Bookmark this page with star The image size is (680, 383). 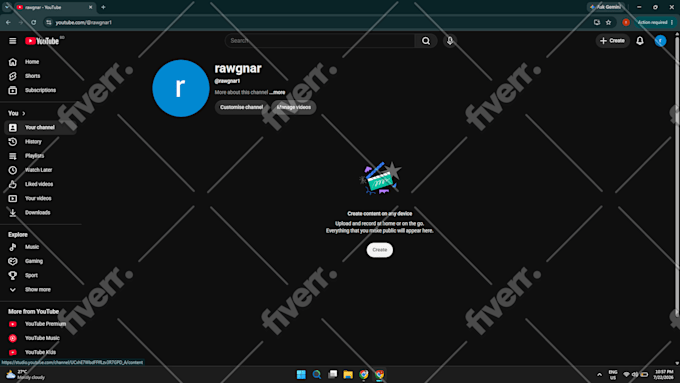point(608,23)
